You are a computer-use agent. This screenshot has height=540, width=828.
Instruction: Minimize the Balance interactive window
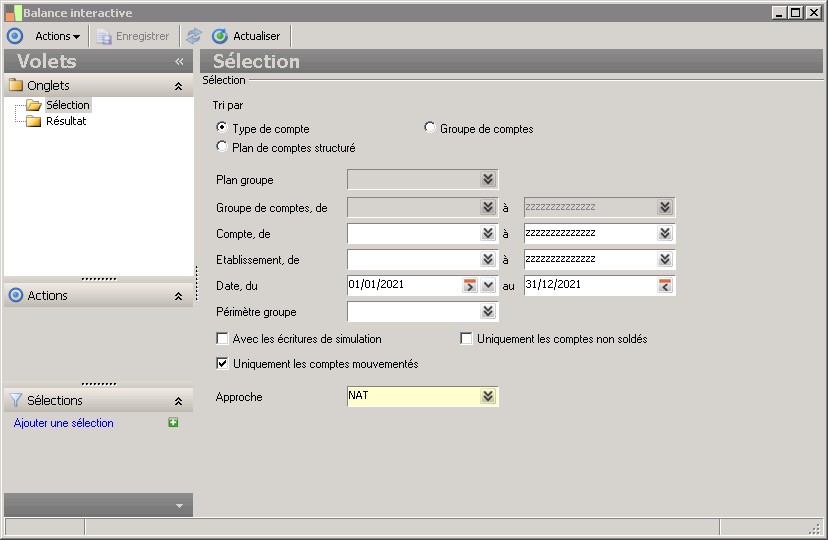[779, 13]
